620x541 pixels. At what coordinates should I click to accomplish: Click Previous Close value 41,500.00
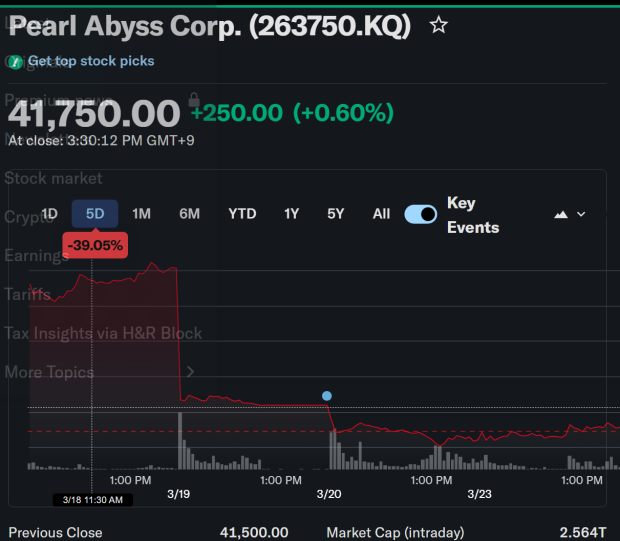tap(254, 532)
